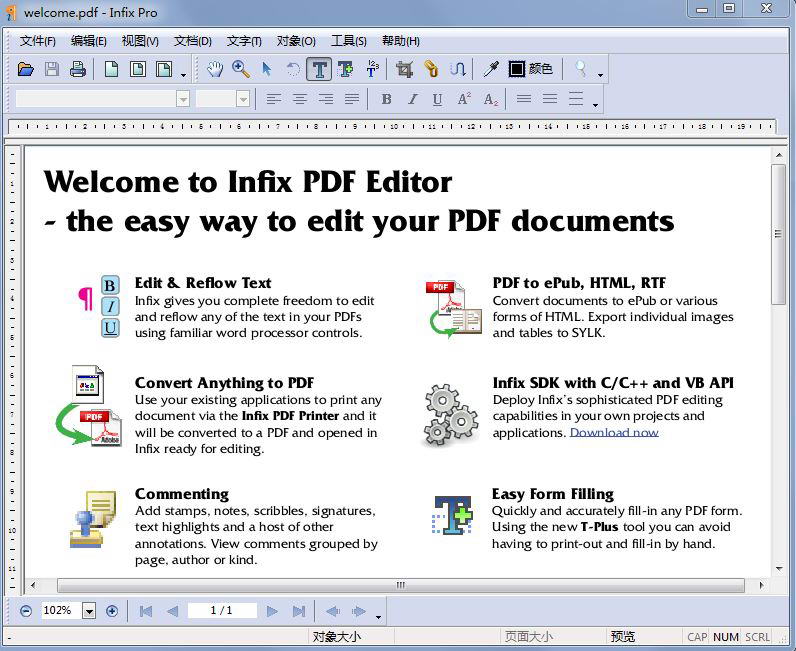The width and height of the screenshot is (796, 651).
Task: Open the 文字(T) menu
Action: [x=244, y=41]
